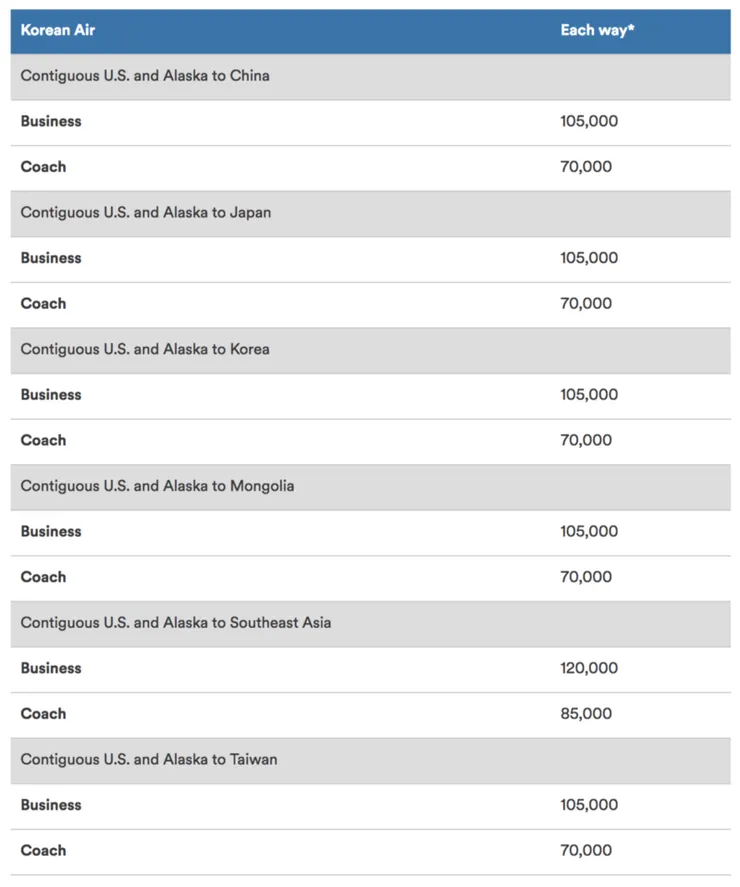Select the U.S. to Southeast Asia row
Screen dimensions: 740x887
point(176,622)
